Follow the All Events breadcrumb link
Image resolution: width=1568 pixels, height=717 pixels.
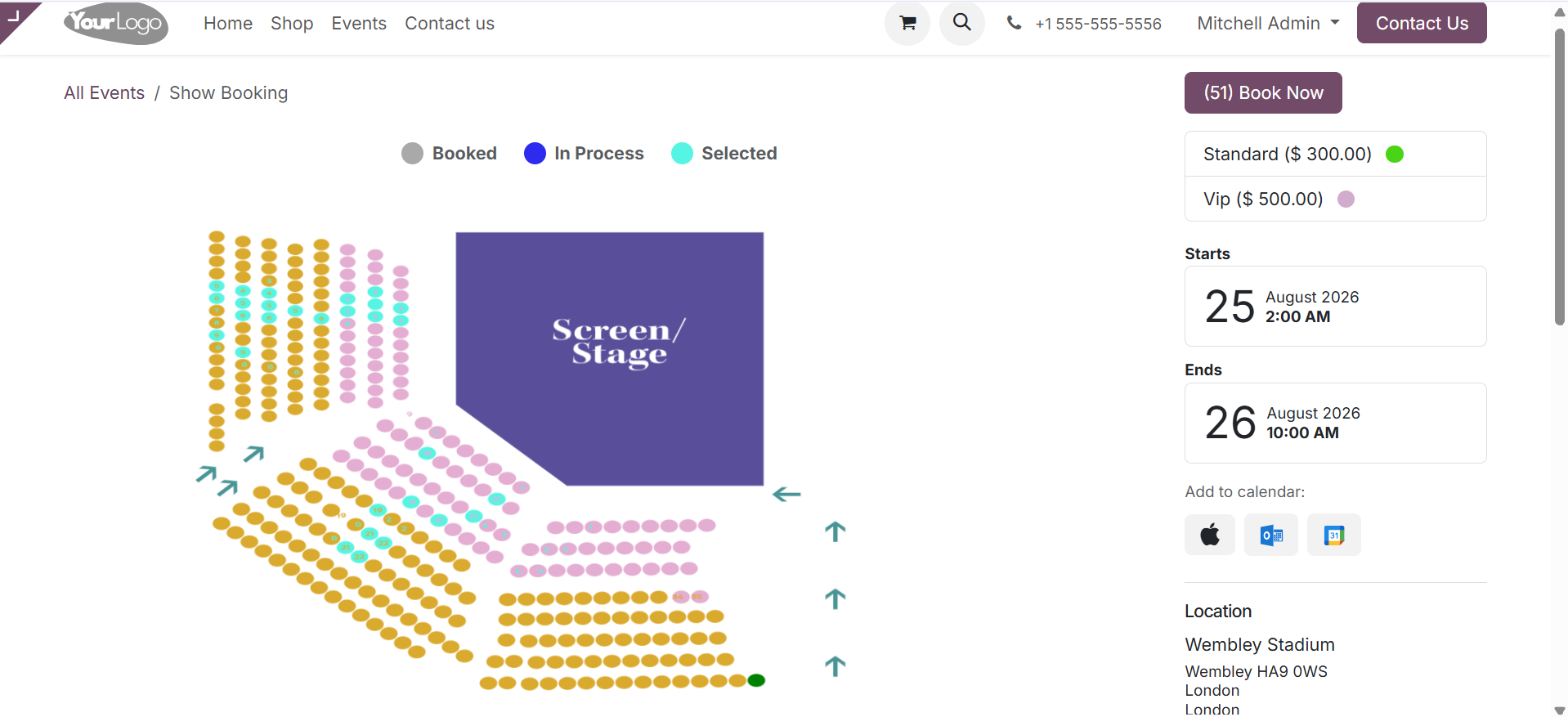pyautogui.click(x=105, y=93)
